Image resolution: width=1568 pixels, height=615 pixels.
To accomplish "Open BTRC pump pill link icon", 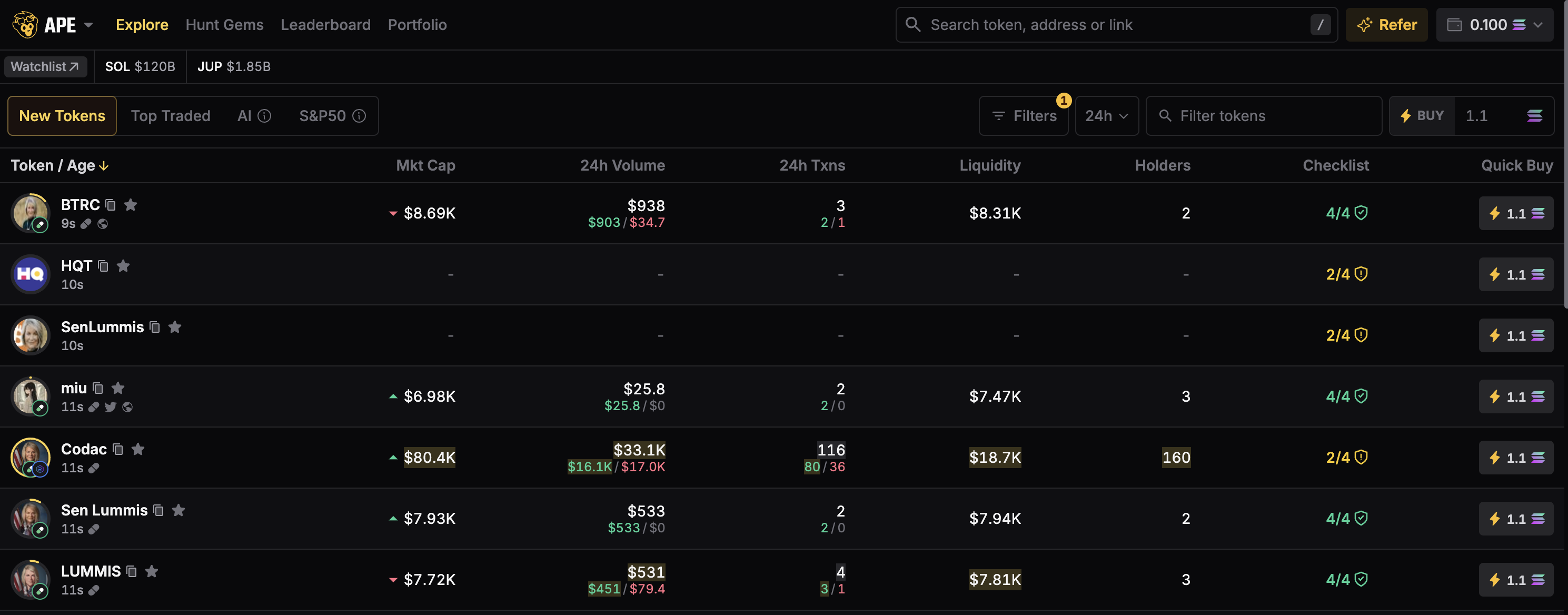I will [x=86, y=224].
